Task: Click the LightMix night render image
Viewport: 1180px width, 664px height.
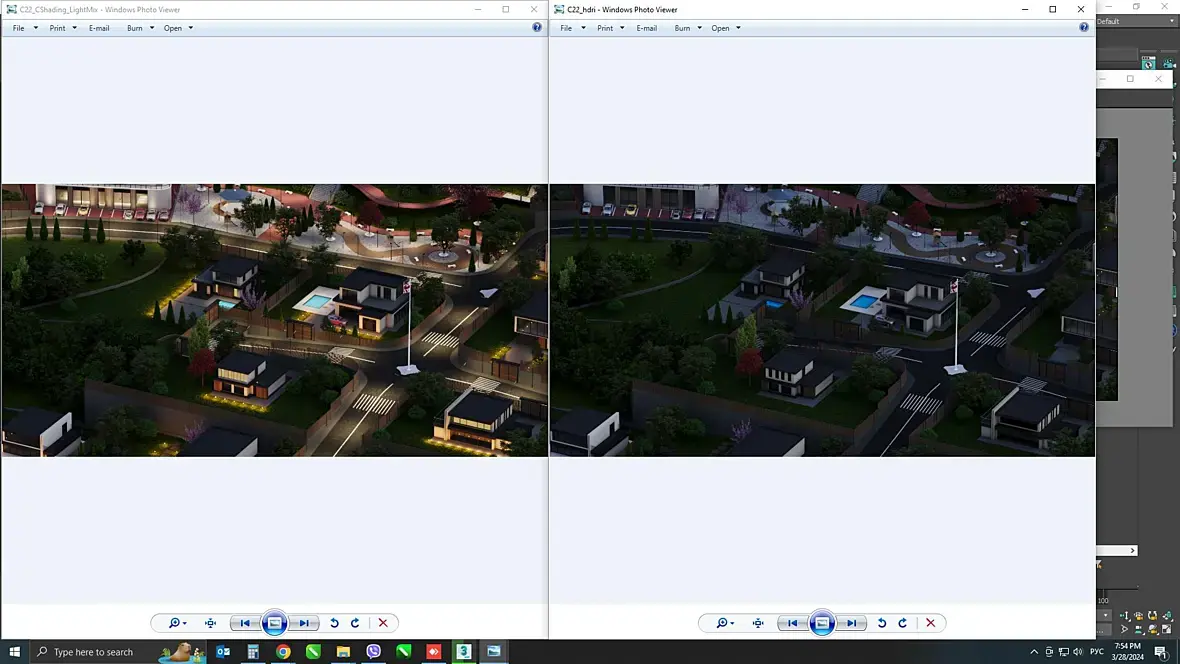Action: 275,320
